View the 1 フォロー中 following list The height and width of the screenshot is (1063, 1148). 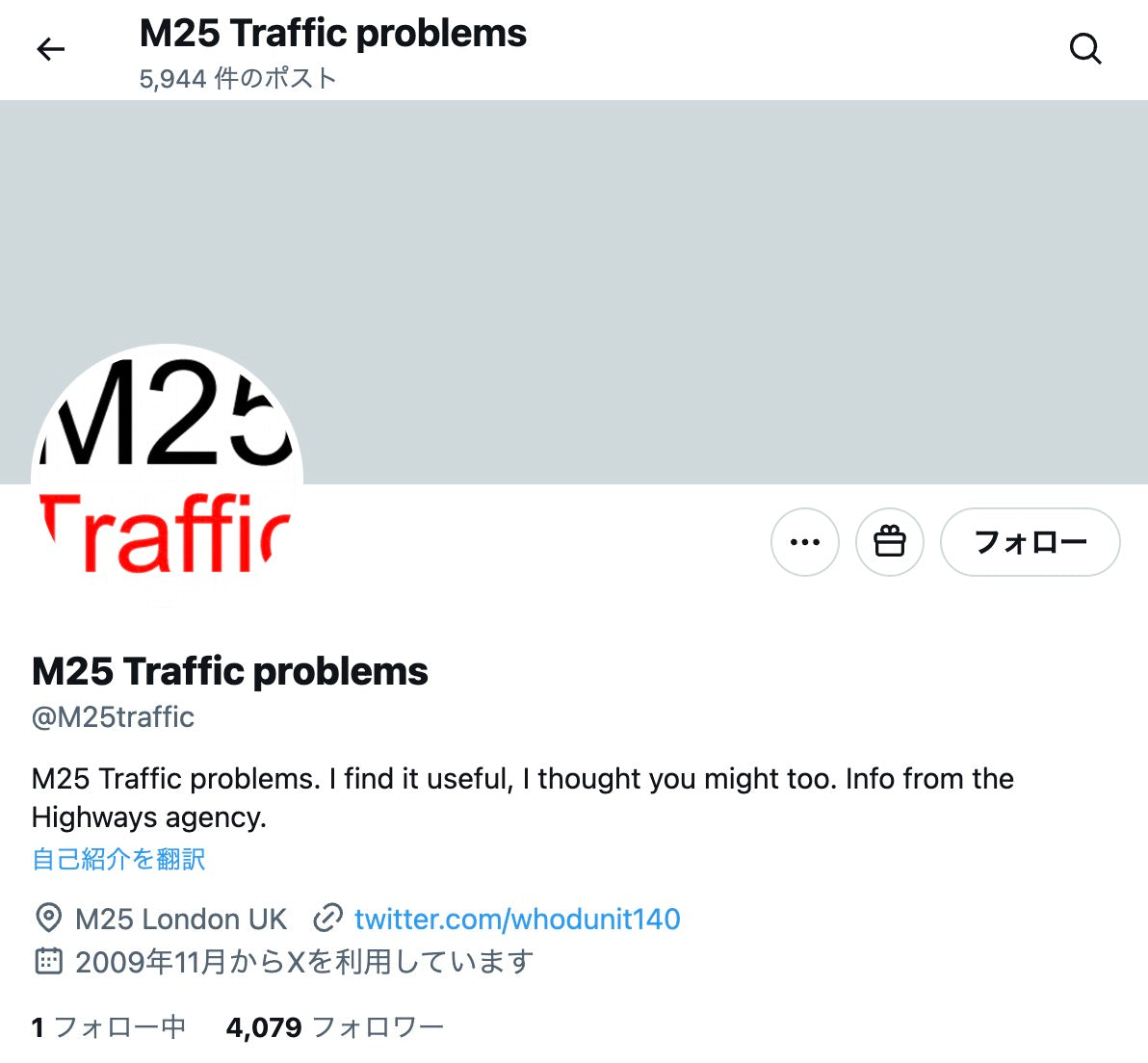pyautogui.click(x=109, y=1027)
